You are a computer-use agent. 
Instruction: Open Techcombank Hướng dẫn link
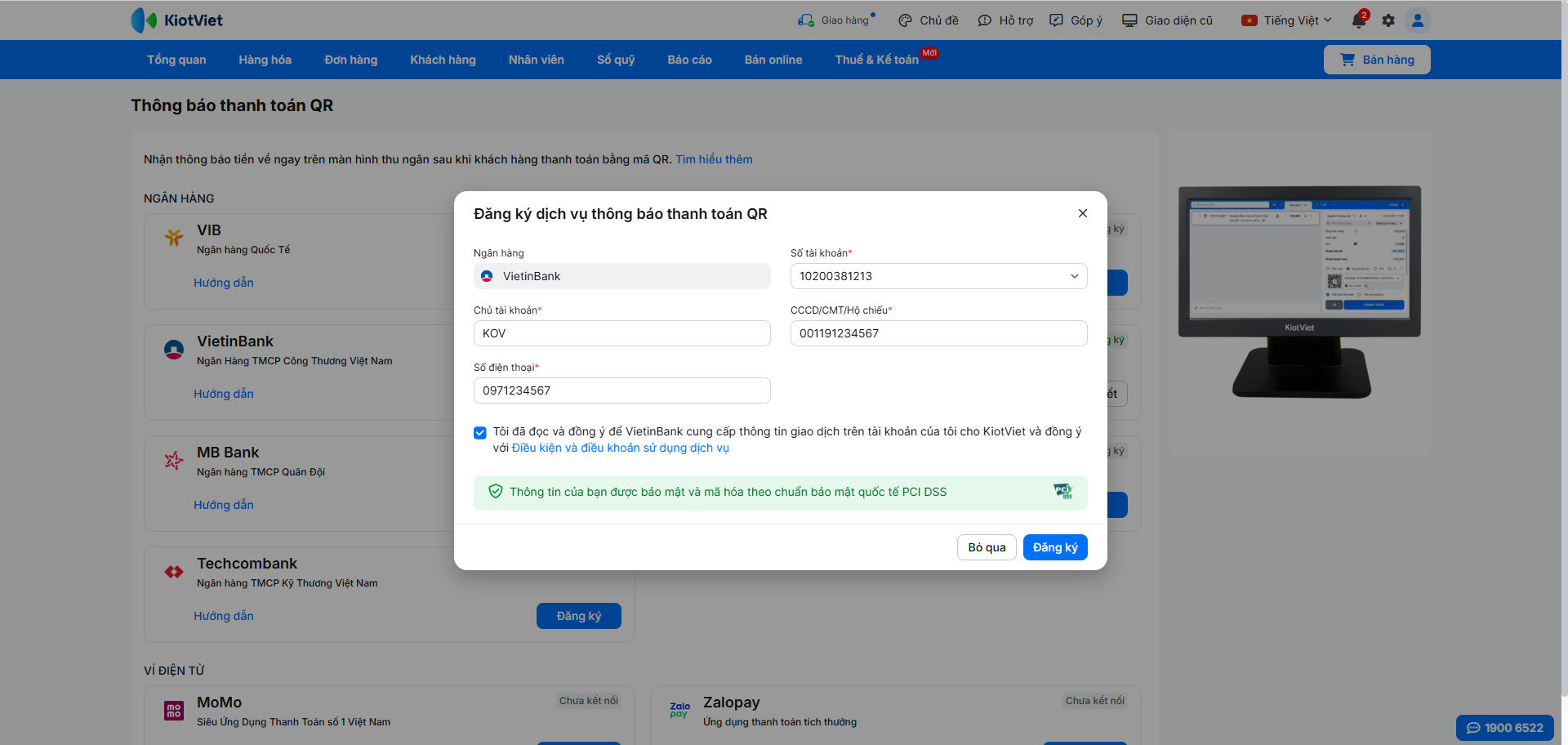(x=224, y=616)
